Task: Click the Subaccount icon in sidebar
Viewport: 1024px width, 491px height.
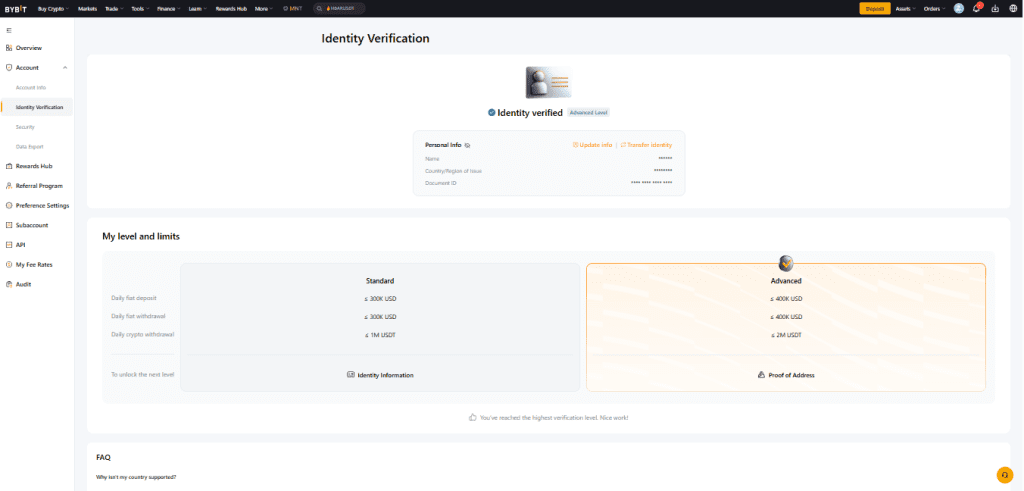Action: [8, 225]
